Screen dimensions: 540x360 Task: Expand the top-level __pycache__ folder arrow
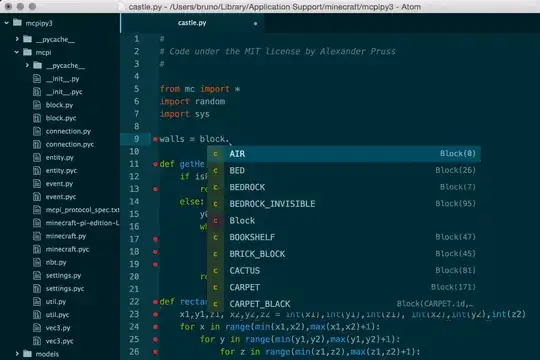pyautogui.click(x=17, y=39)
